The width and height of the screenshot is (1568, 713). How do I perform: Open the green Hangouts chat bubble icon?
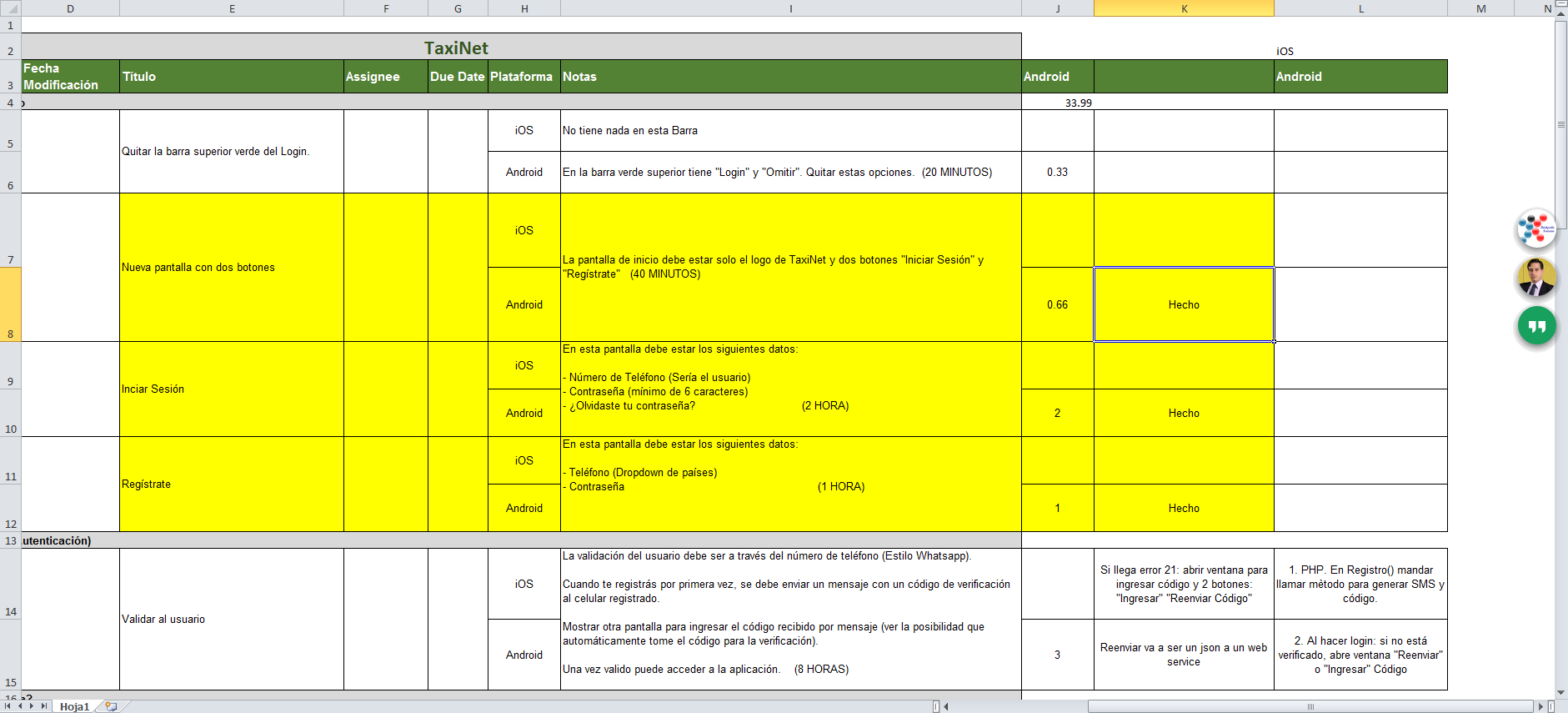click(1536, 326)
